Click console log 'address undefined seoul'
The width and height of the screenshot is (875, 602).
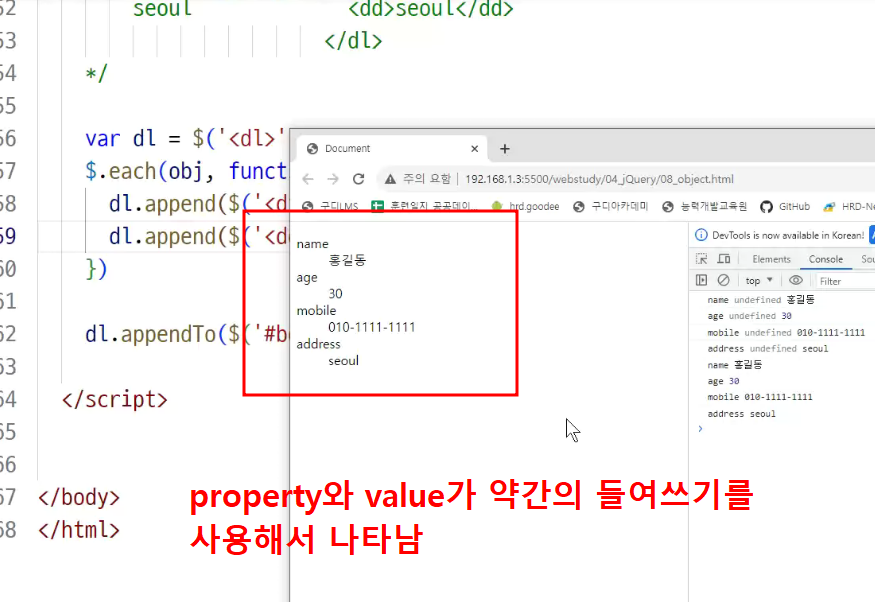[767, 349]
